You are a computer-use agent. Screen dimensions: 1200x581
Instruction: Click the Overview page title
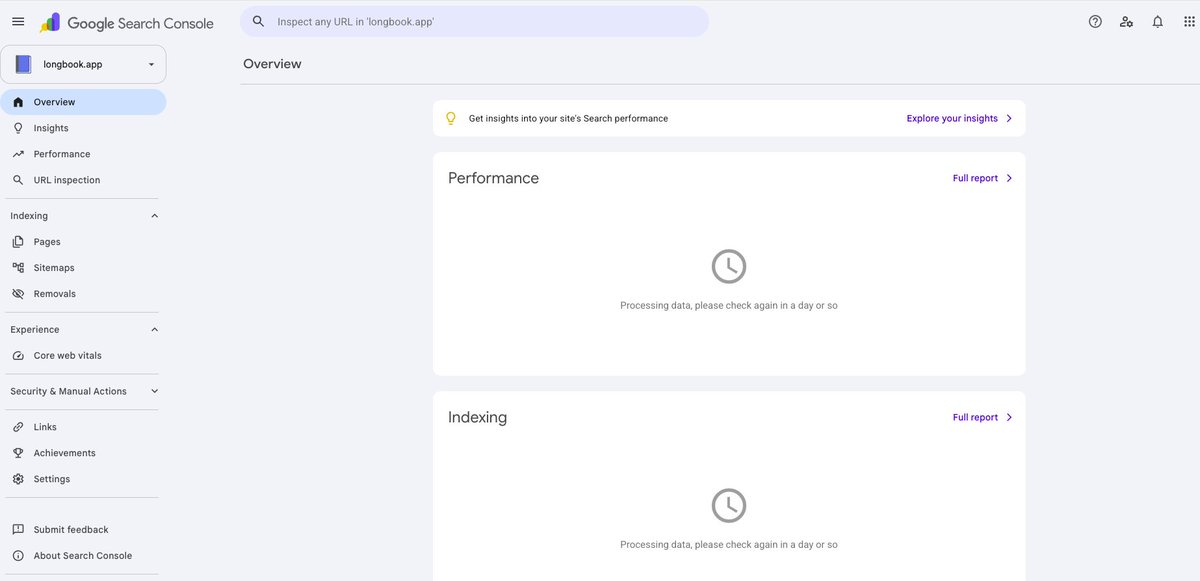tap(272, 64)
